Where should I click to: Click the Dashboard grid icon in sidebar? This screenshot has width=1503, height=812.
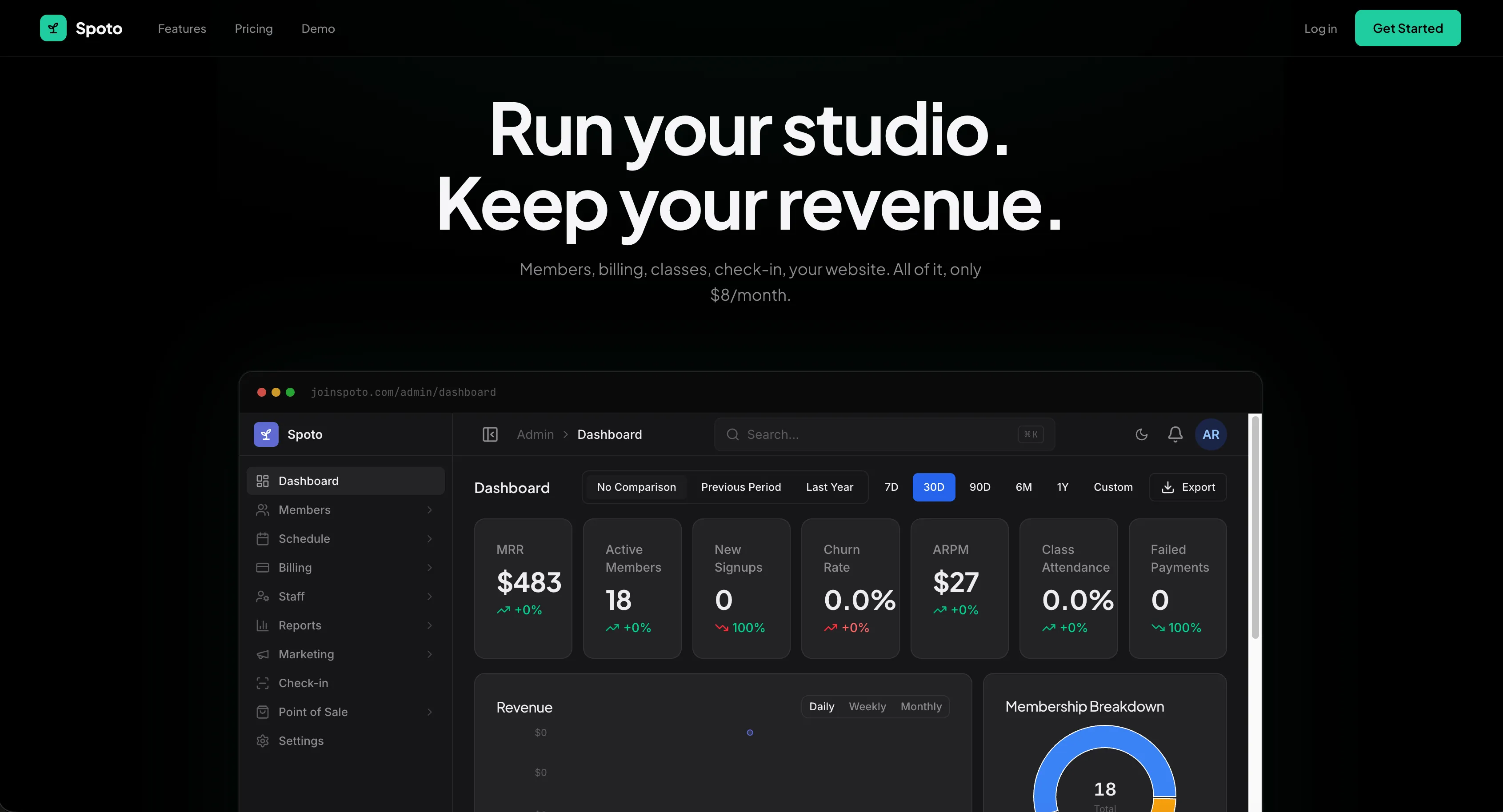click(x=263, y=481)
